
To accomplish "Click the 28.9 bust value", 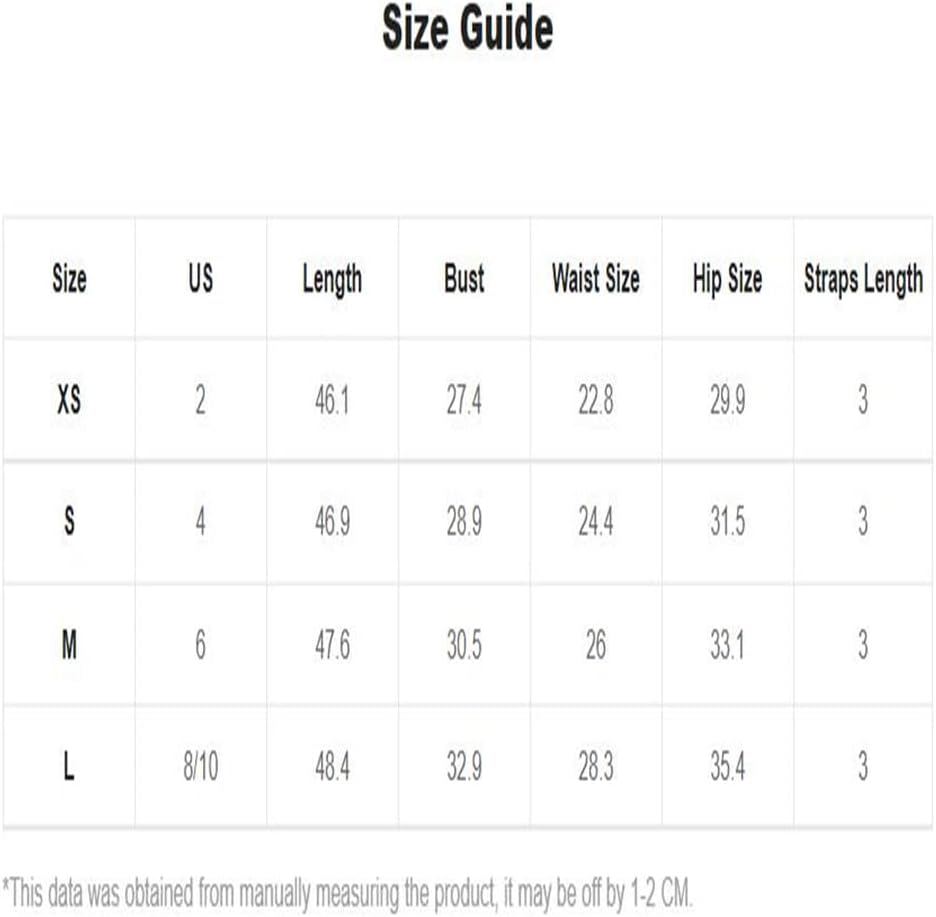I will tap(464, 522).
